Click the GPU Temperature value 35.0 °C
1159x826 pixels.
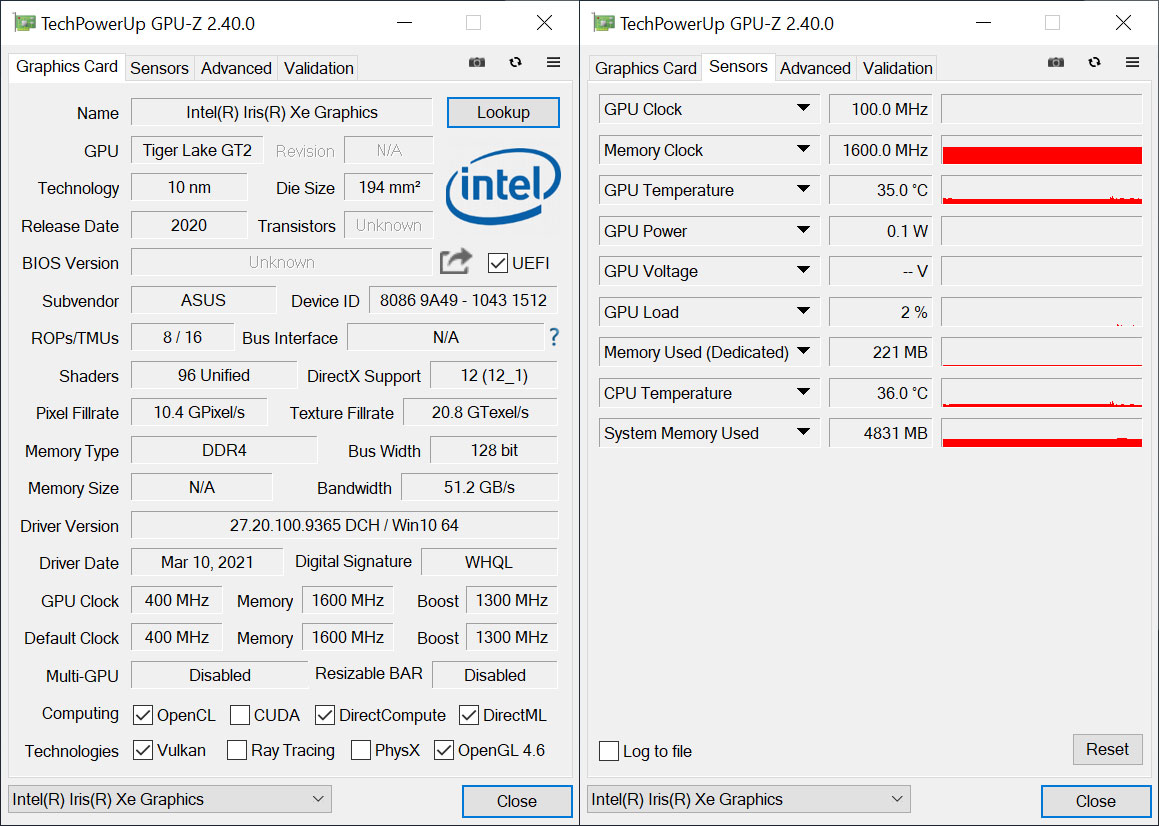(881, 190)
